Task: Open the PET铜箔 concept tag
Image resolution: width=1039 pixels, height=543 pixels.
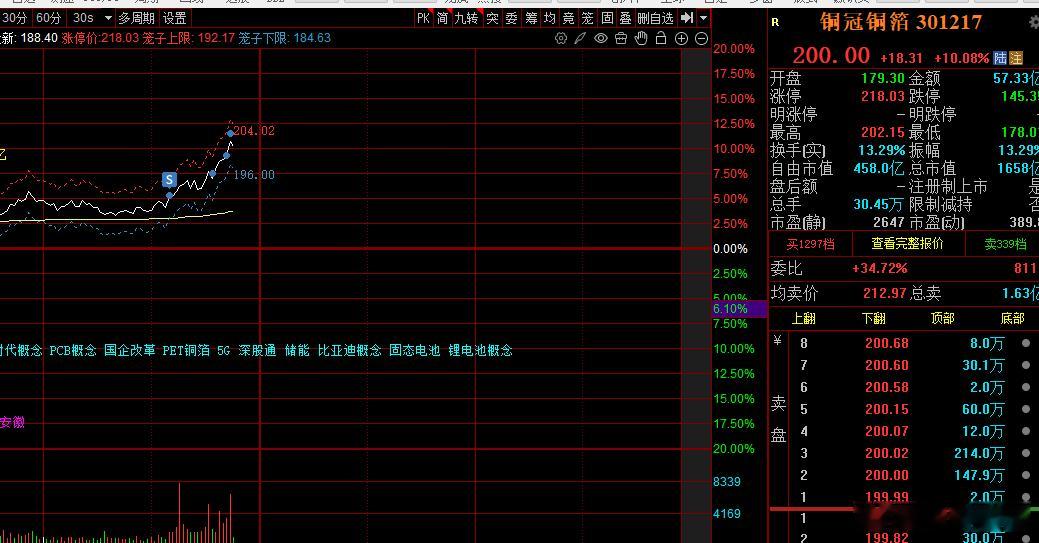Action: point(186,350)
